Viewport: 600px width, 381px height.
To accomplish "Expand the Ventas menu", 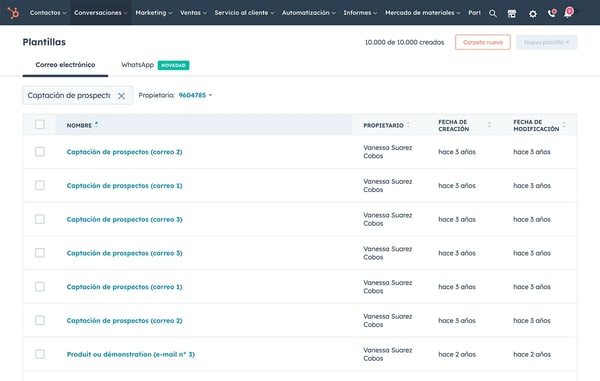I will coord(193,13).
